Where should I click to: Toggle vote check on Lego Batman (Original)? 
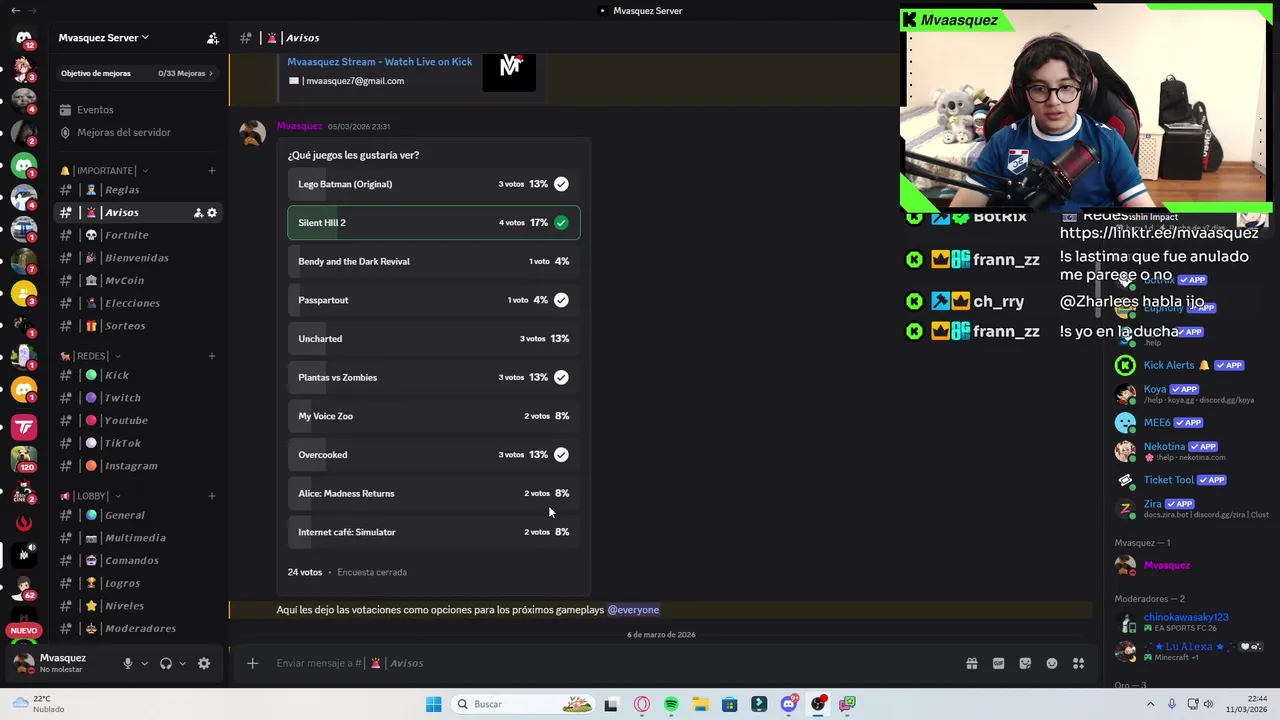tap(561, 184)
